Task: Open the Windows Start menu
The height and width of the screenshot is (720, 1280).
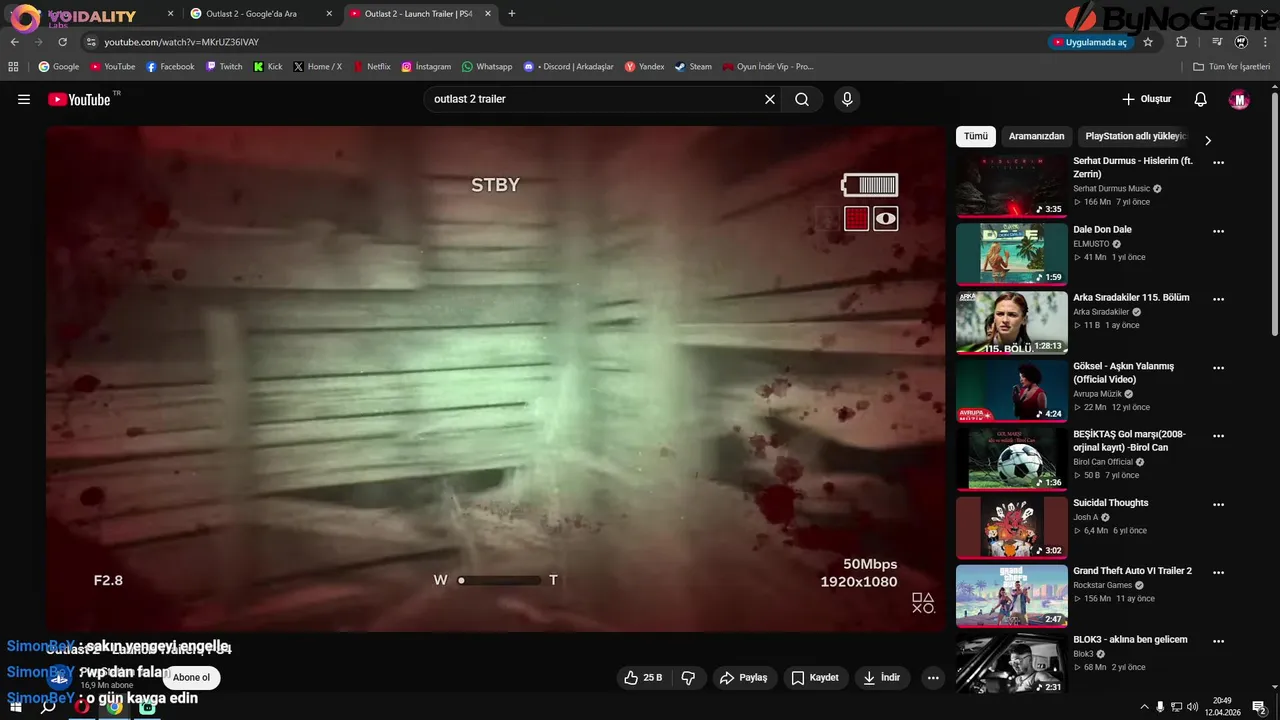Action: click(16, 707)
